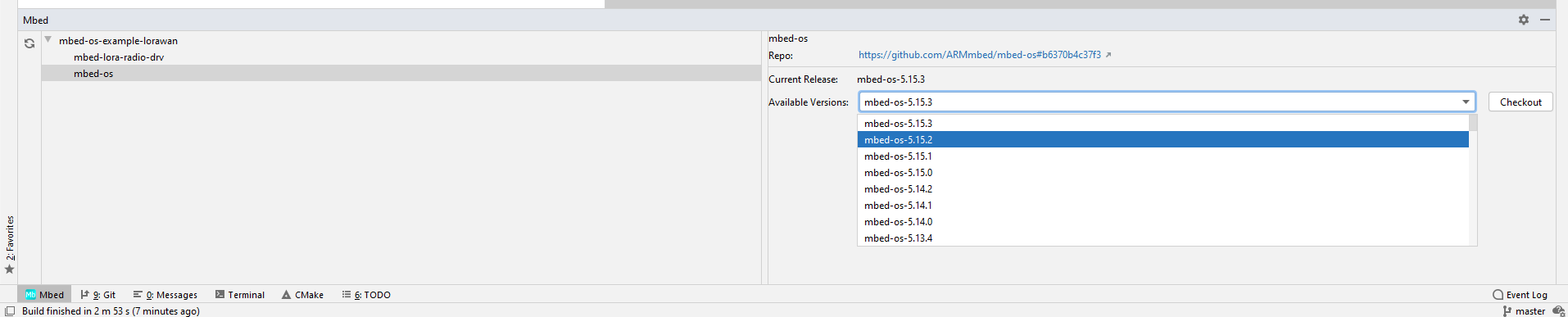Viewport: 1568px width, 317px height.
Task: Open the TODO tool window tab
Action: point(366,295)
